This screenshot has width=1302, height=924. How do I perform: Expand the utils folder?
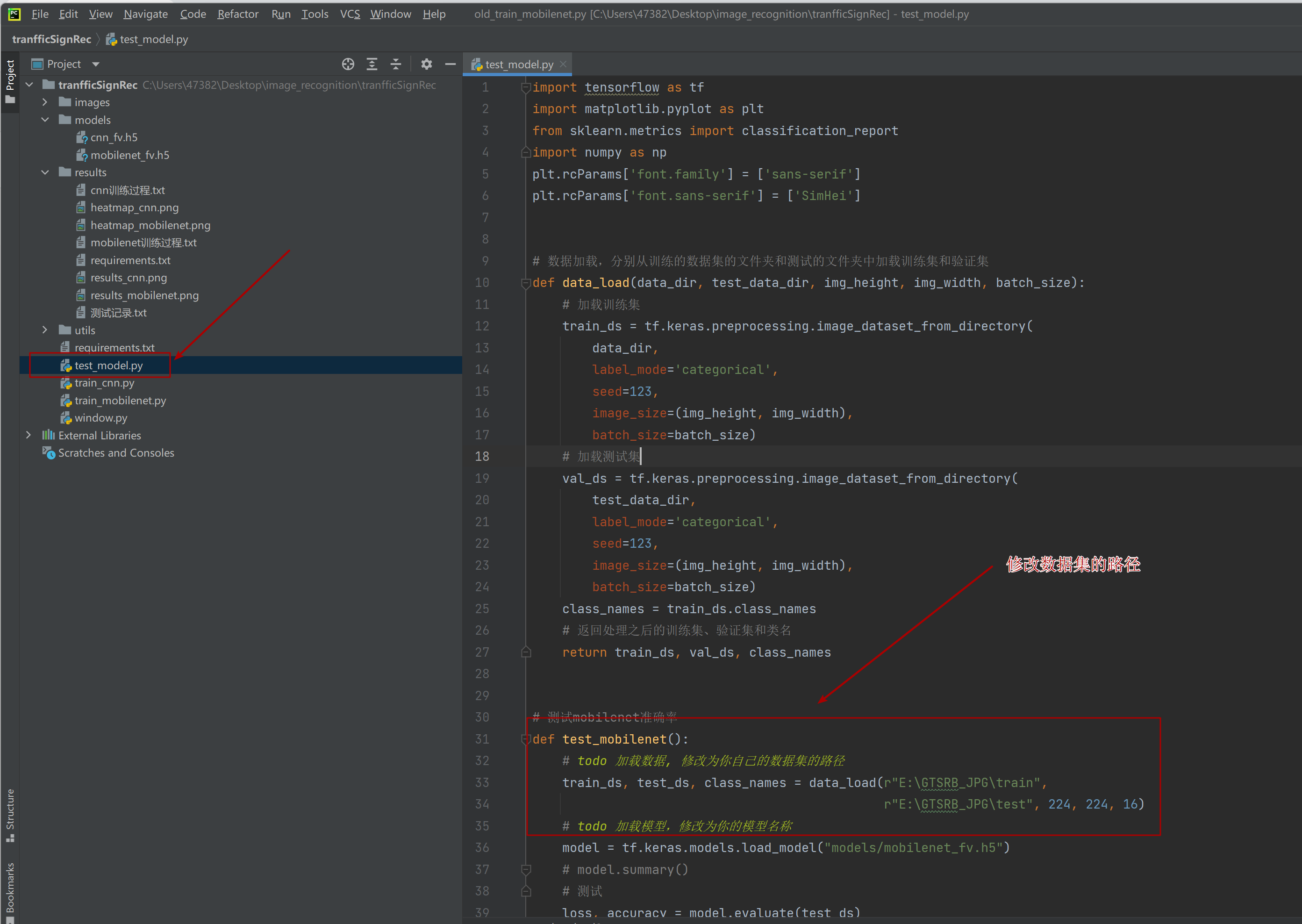click(x=42, y=330)
